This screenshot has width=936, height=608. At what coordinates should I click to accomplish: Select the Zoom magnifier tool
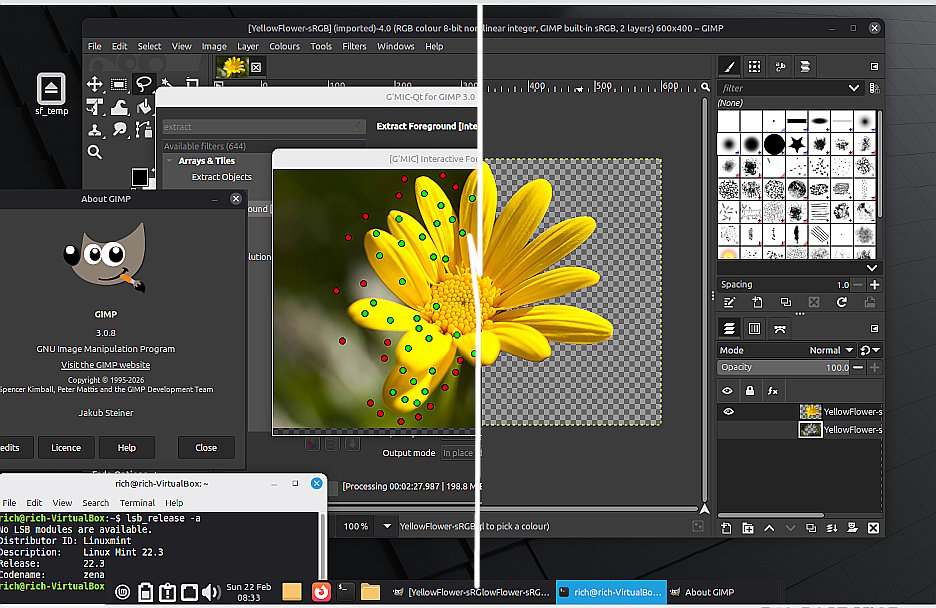coord(95,152)
